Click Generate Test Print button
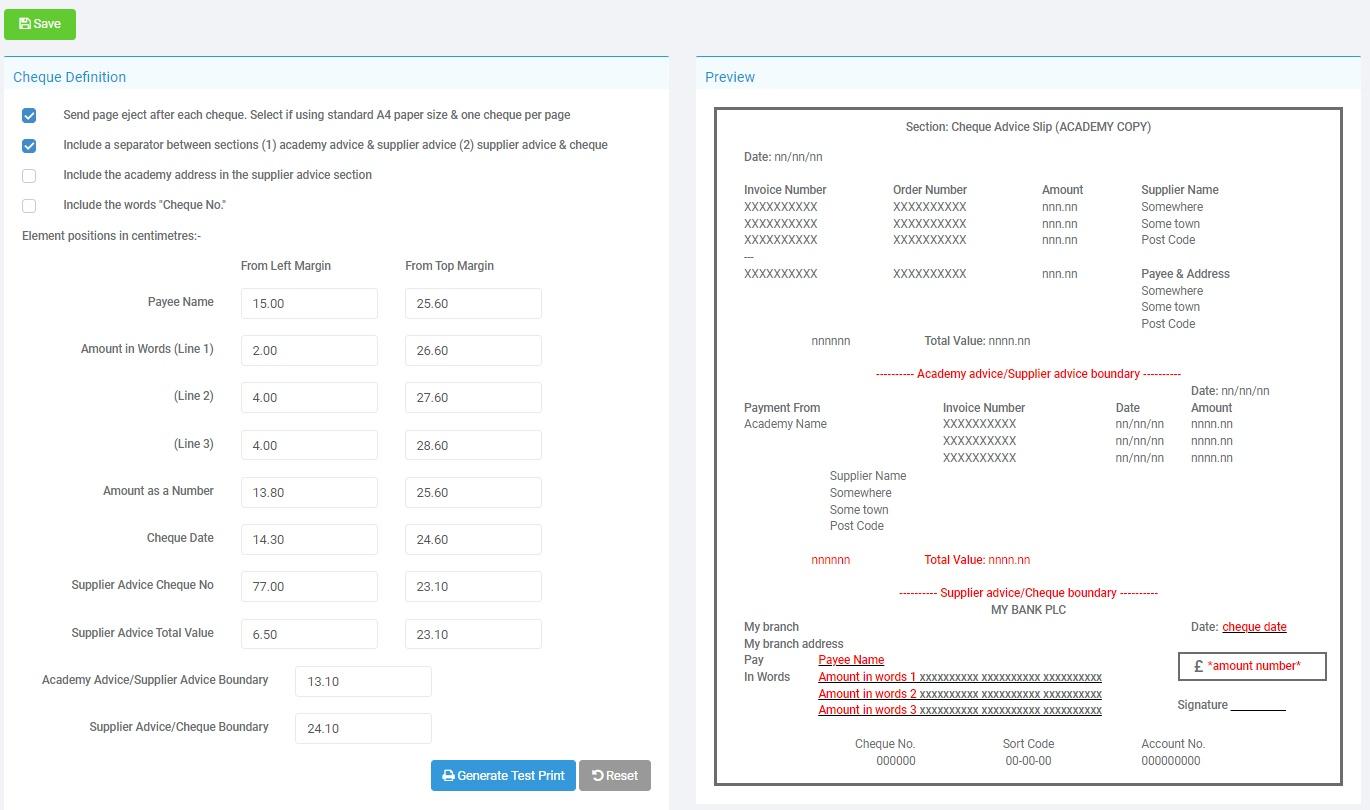This screenshot has height=810, width=1370. pyautogui.click(x=503, y=776)
